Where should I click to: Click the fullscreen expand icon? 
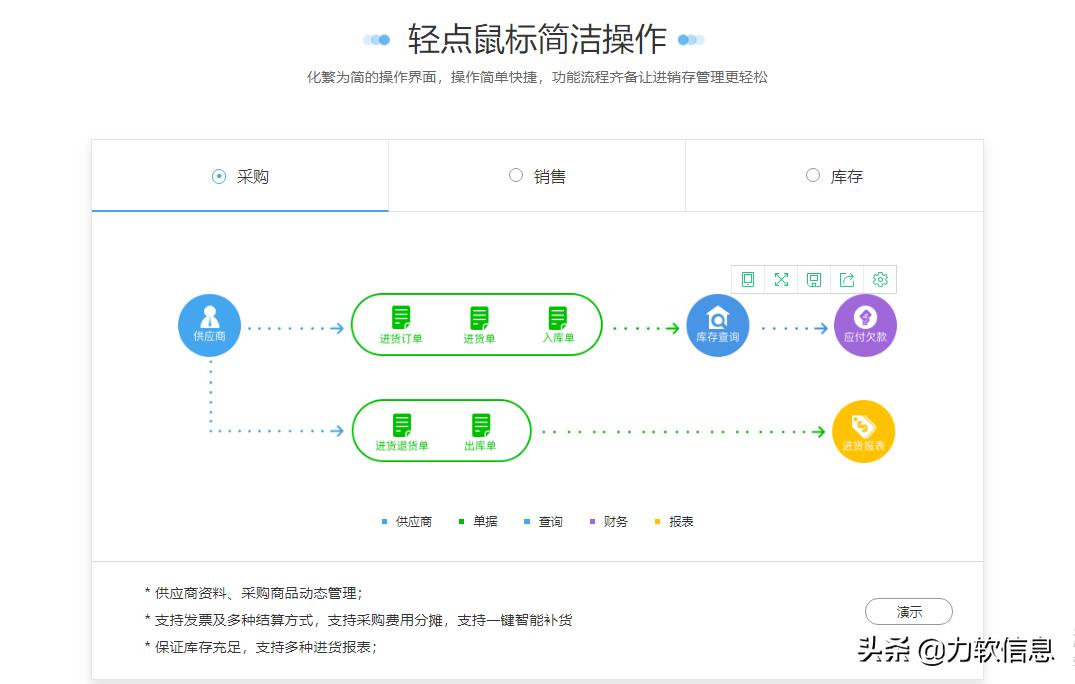pyautogui.click(x=781, y=280)
